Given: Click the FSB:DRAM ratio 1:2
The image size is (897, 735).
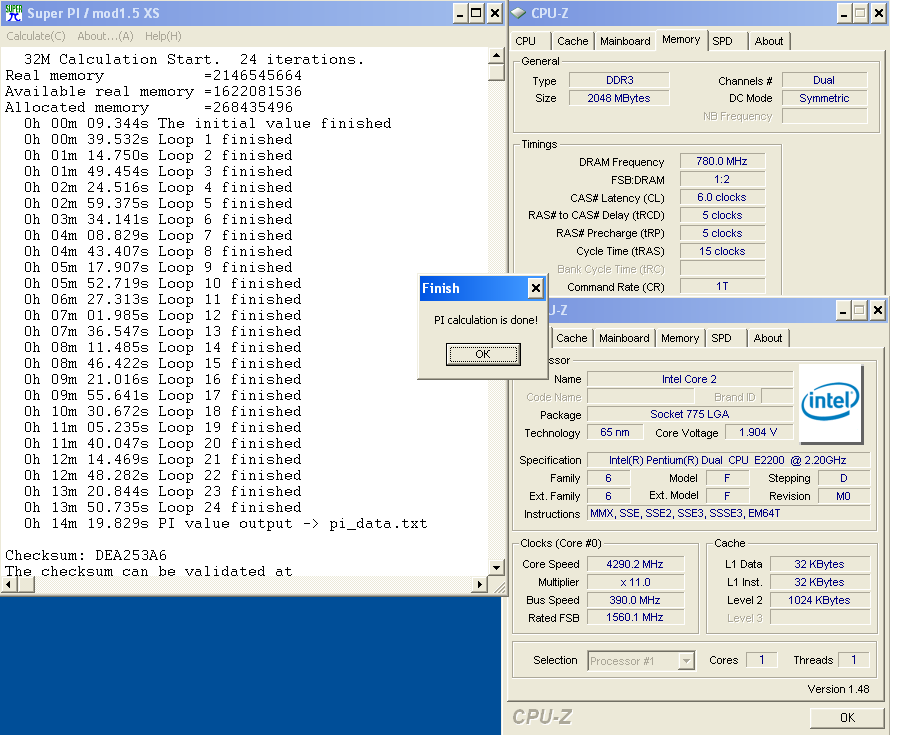Looking at the screenshot, I should (722, 179).
